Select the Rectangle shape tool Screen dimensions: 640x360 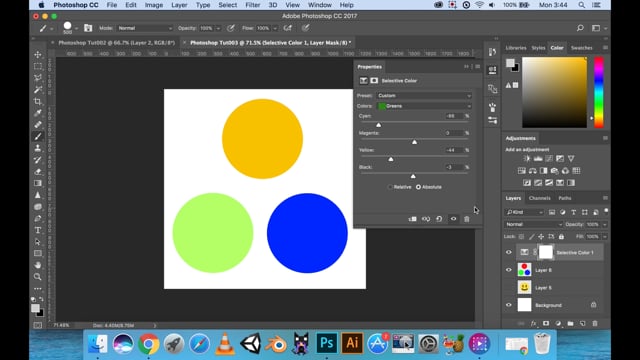click(x=38, y=253)
